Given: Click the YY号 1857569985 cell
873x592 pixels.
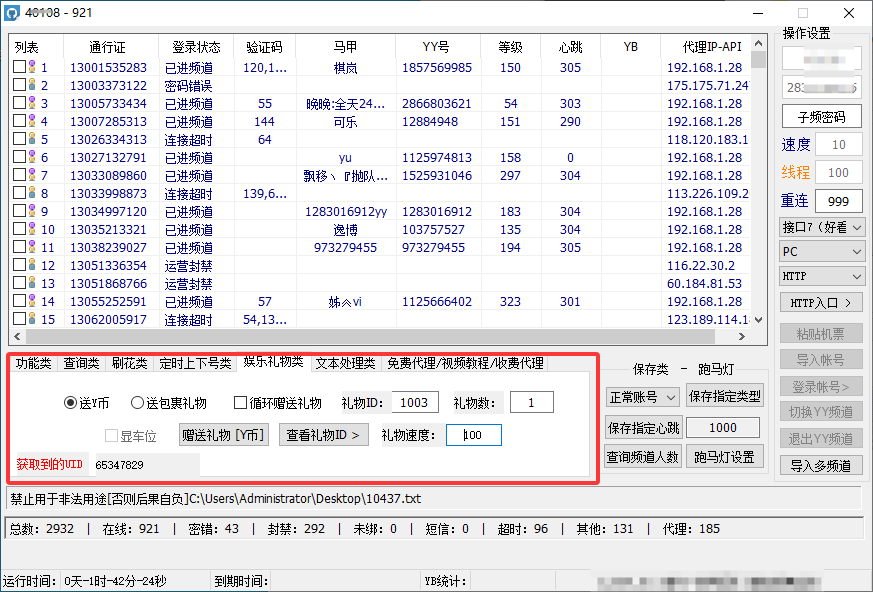Looking at the screenshot, I should pyautogui.click(x=436, y=67).
